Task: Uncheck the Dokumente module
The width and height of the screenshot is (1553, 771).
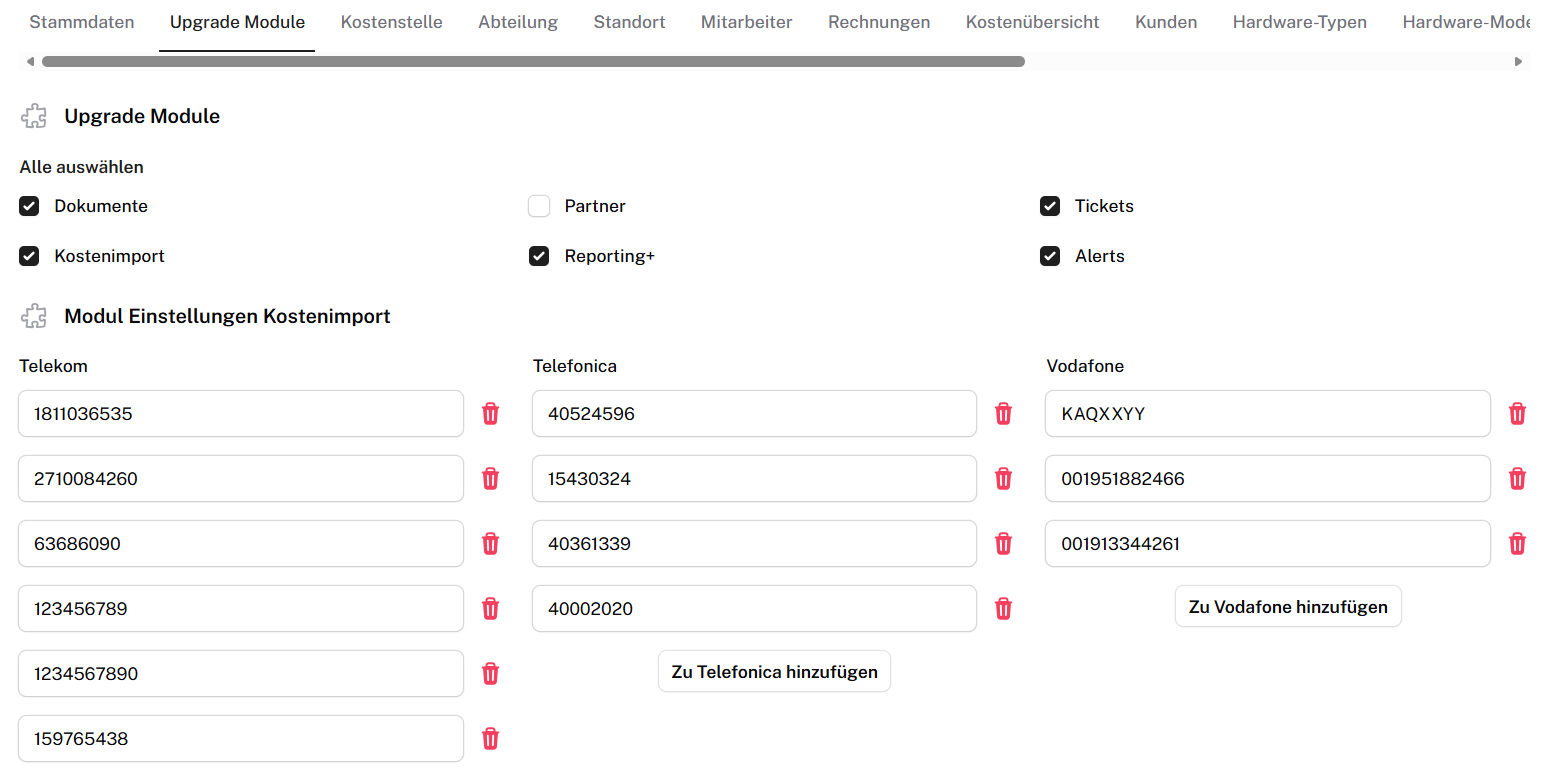Action: [29, 207]
